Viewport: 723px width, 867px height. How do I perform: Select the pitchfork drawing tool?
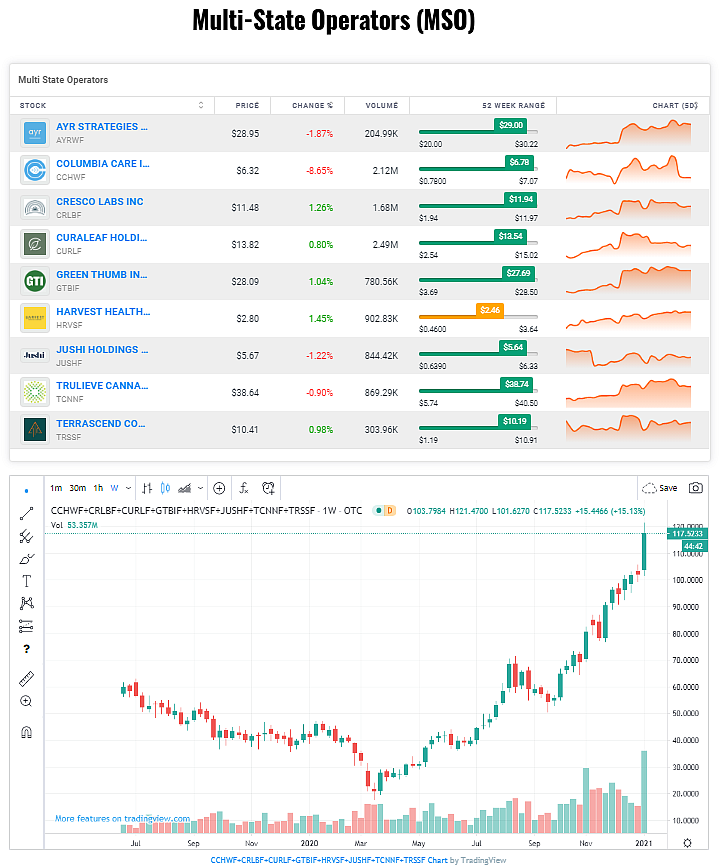tap(26, 536)
